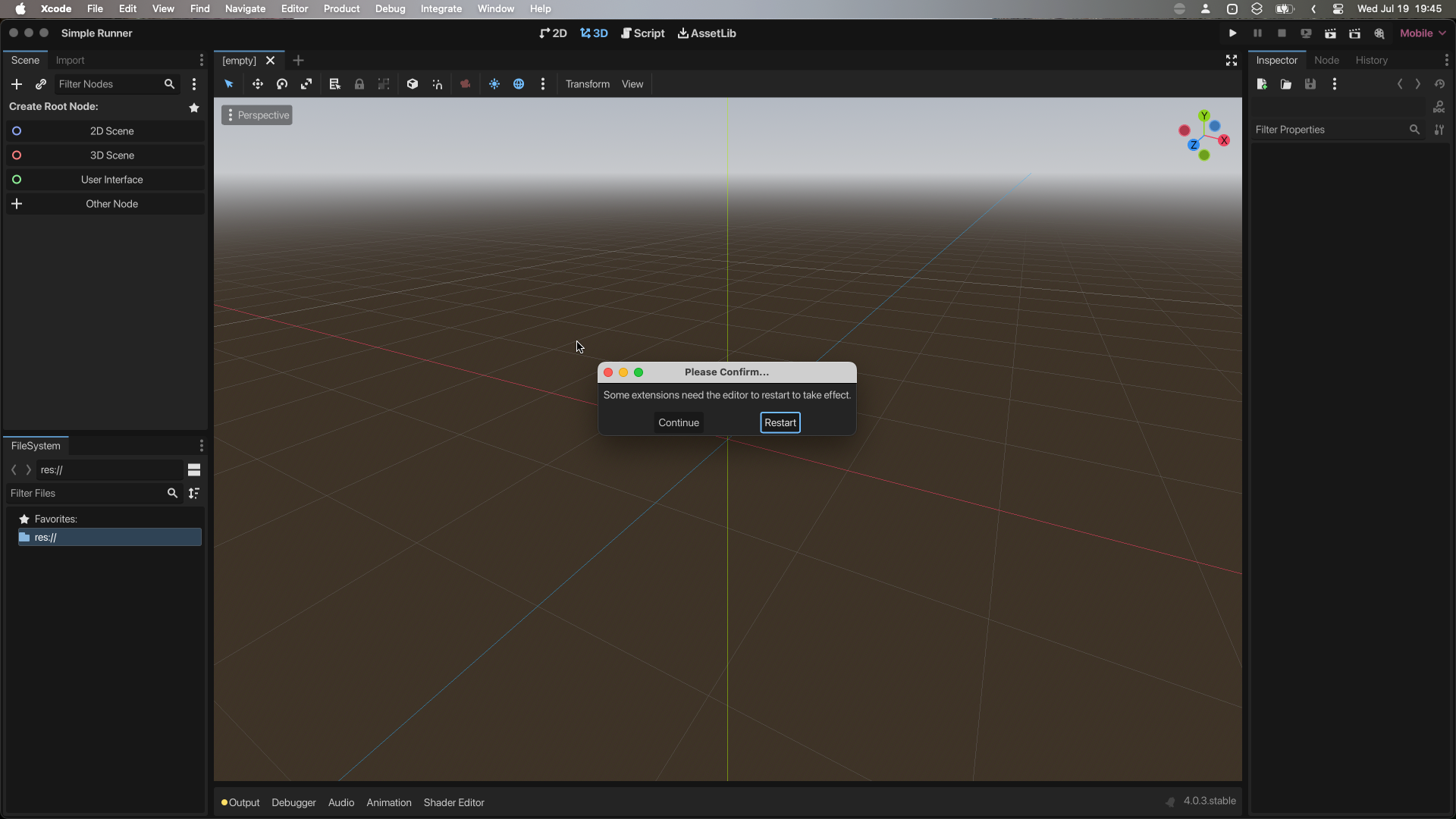Toggle the environment preview globe icon

coord(519,84)
